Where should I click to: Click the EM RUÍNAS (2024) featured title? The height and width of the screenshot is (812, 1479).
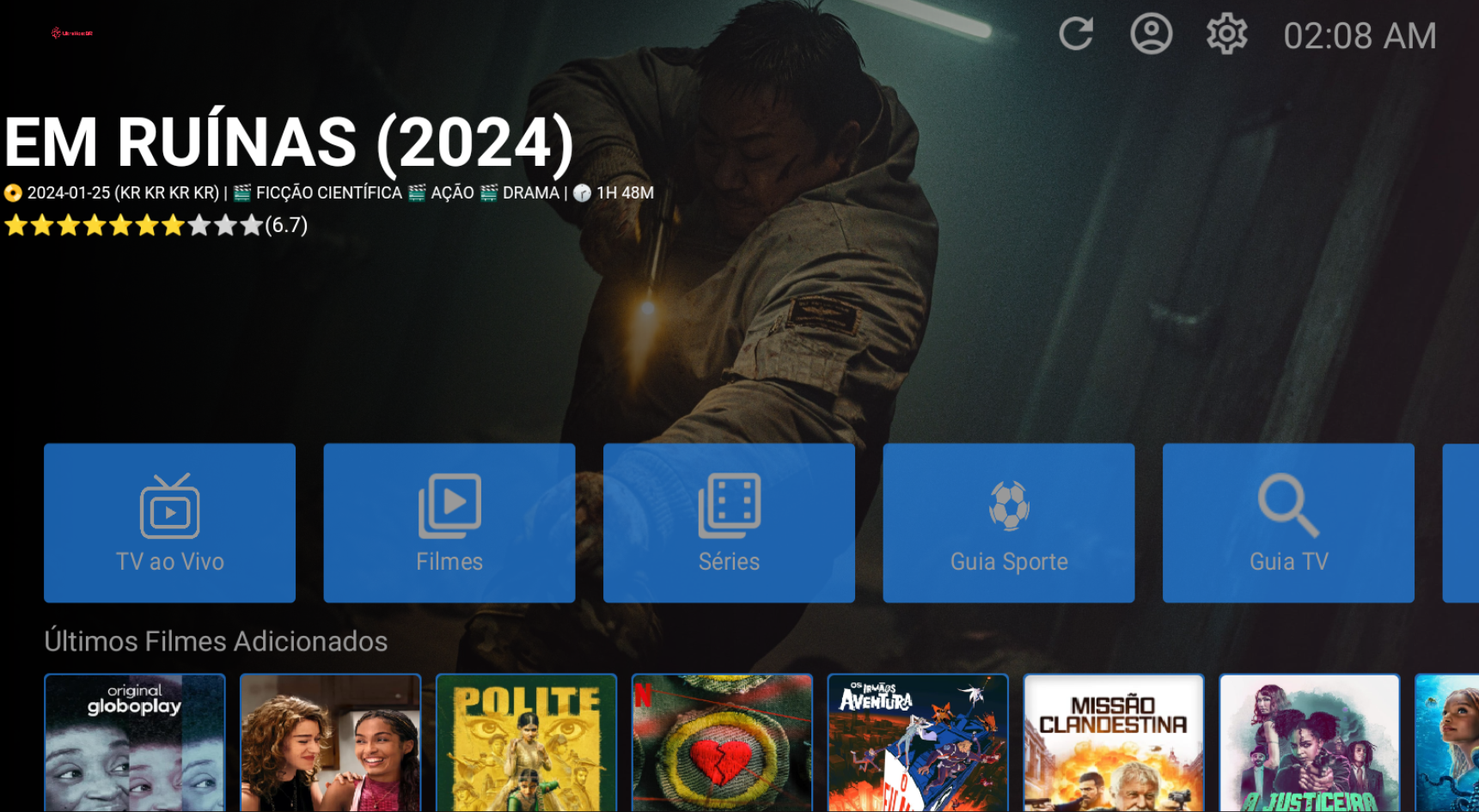pyautogui.click(x=289, y=143)
